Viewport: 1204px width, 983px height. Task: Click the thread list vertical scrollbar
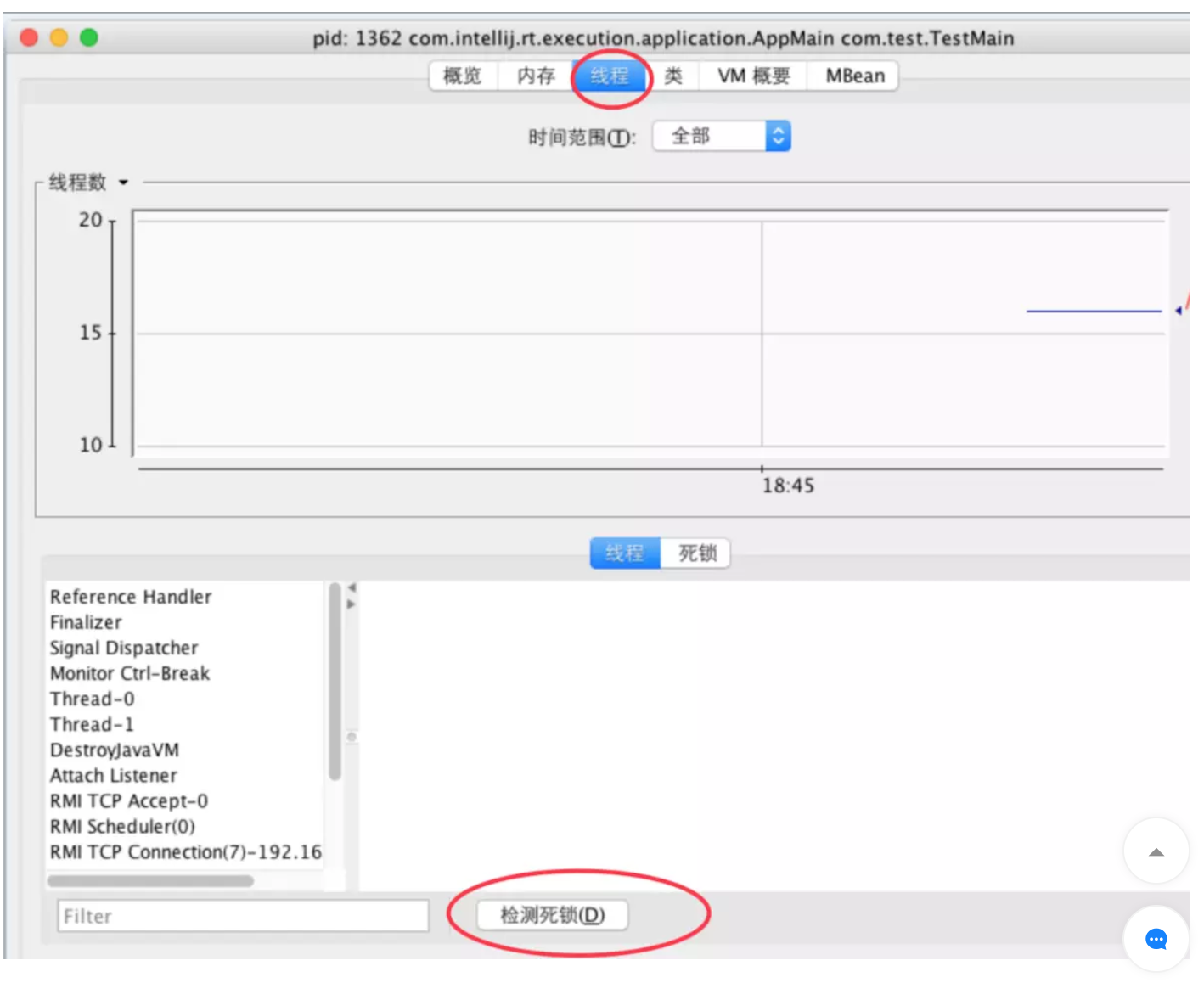(x=335, y=682)
